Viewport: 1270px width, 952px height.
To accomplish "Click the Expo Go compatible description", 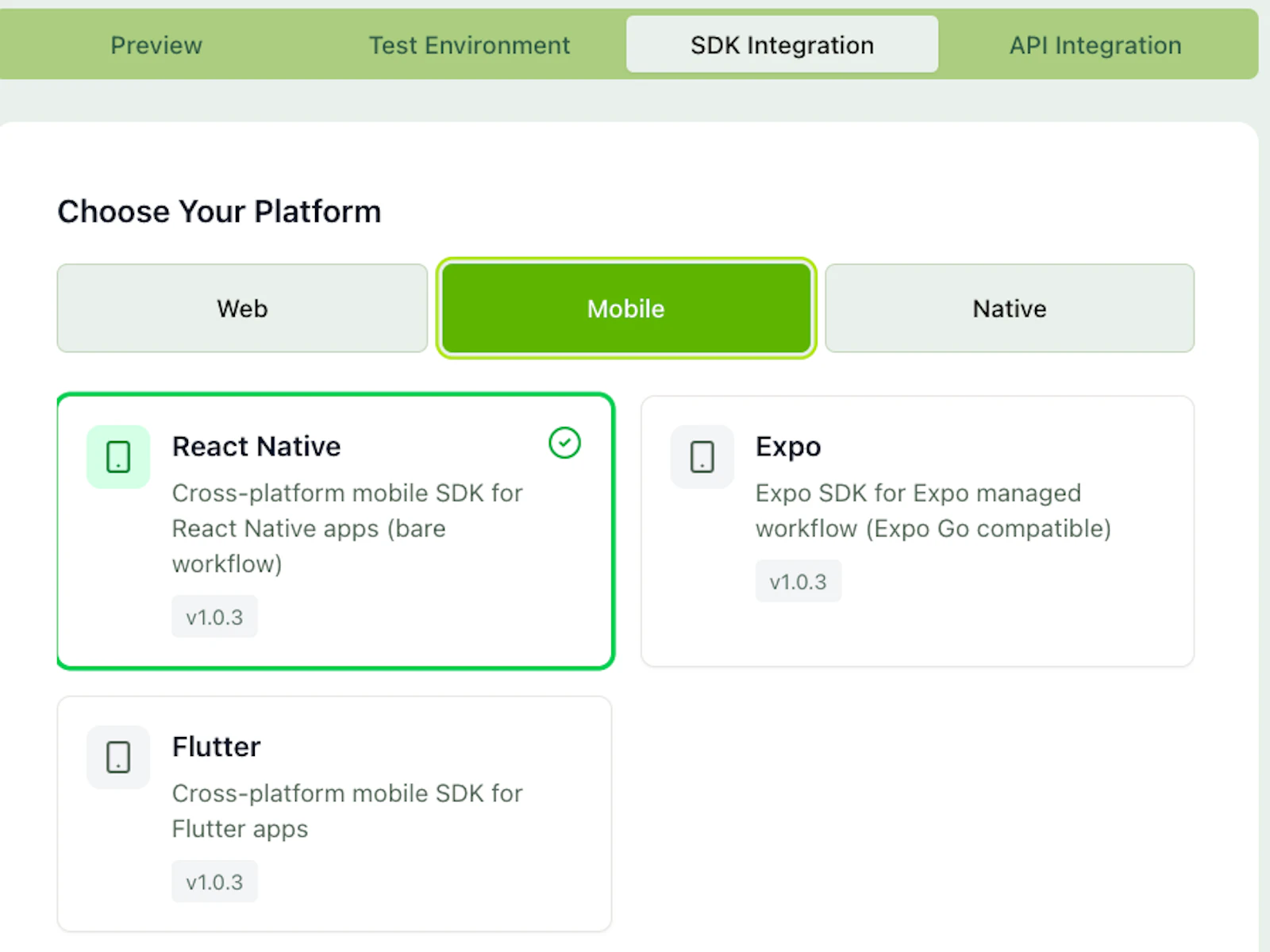I will click(933, 511).
